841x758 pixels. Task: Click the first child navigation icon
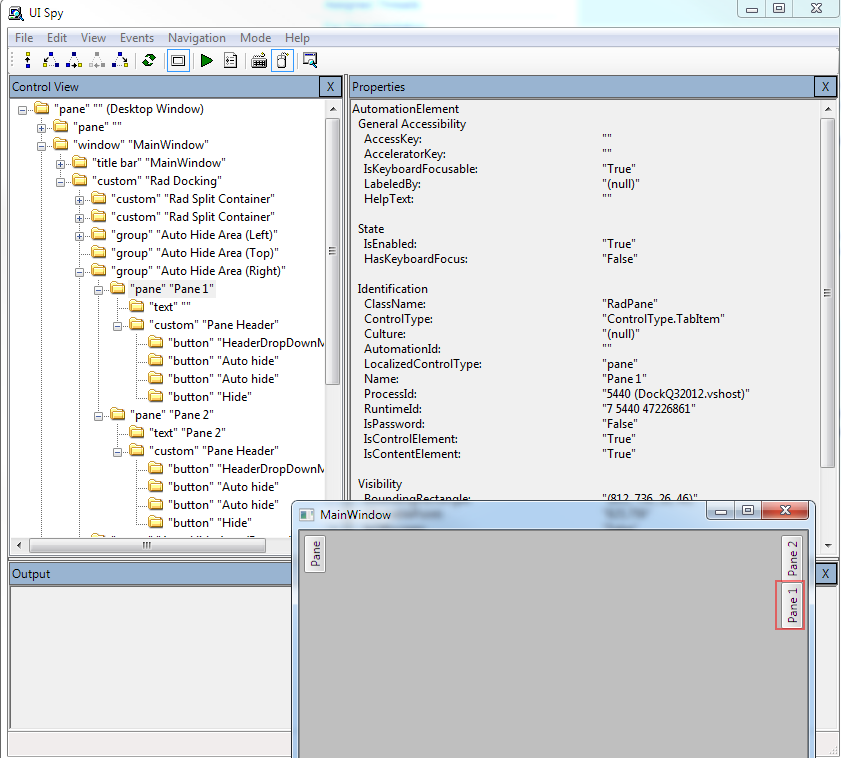click(x=50, y=61)
